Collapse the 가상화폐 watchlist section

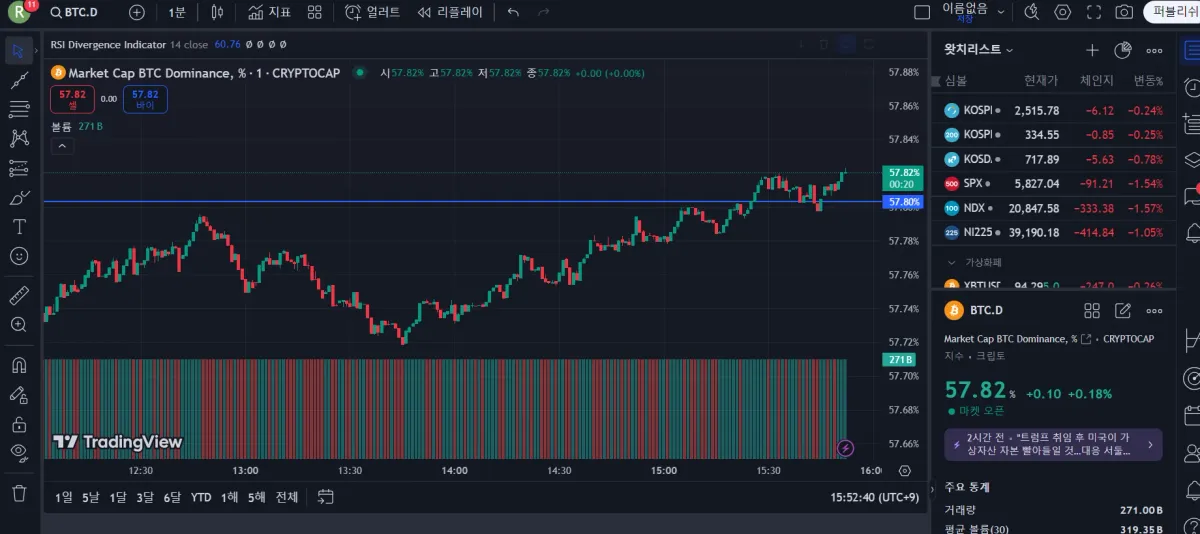click(x=951, y=262)
